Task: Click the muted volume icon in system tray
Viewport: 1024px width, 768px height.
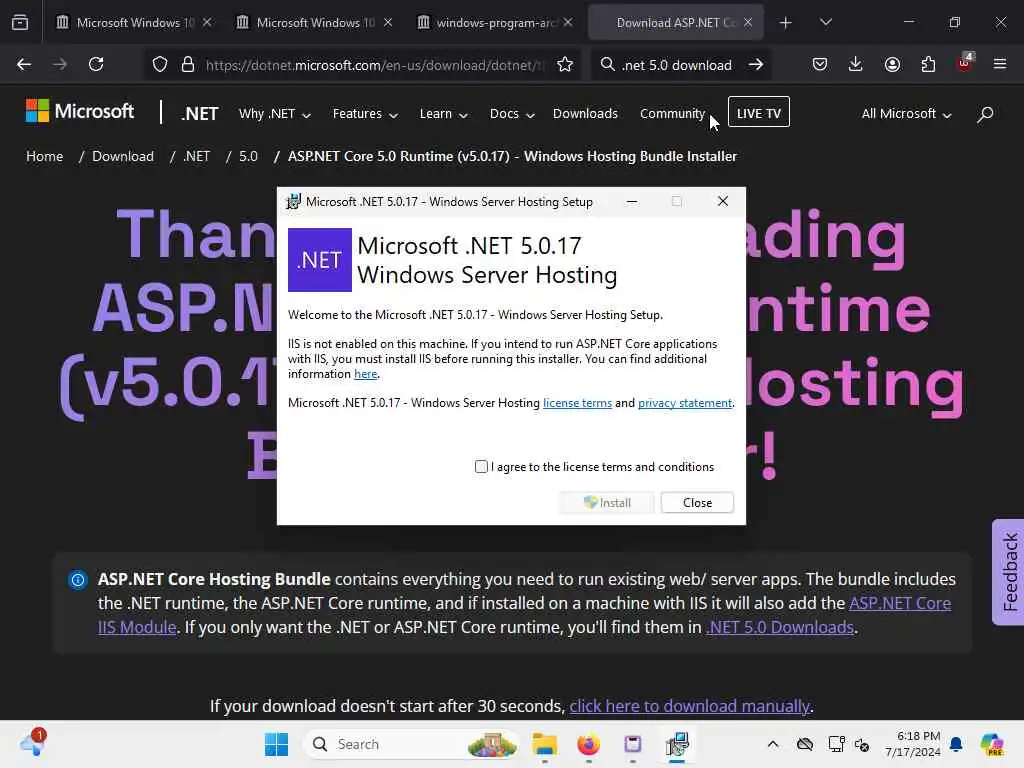Action: [x=862, y=745]
